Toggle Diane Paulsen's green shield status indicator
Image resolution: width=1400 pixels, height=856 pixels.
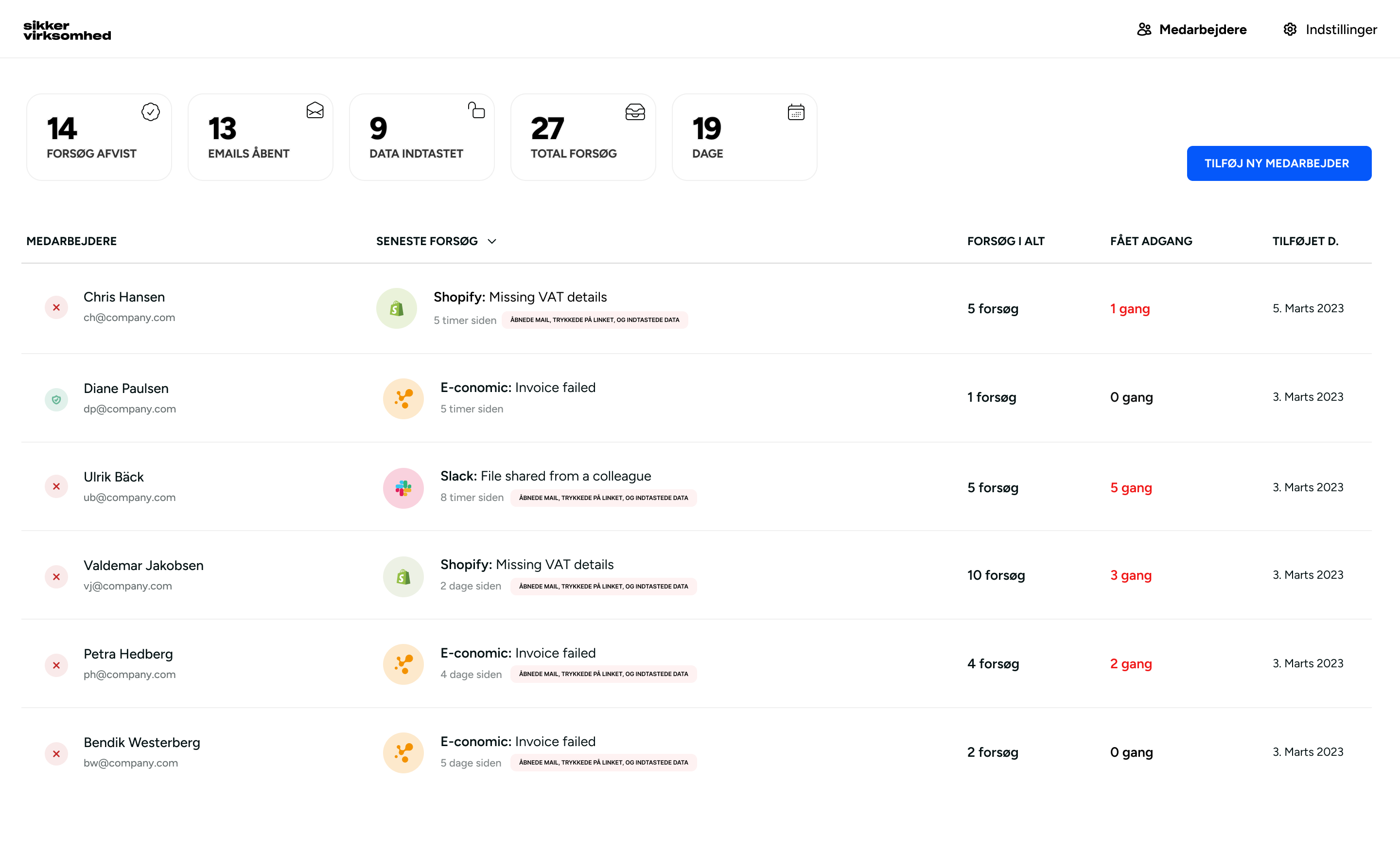point(56,399)
